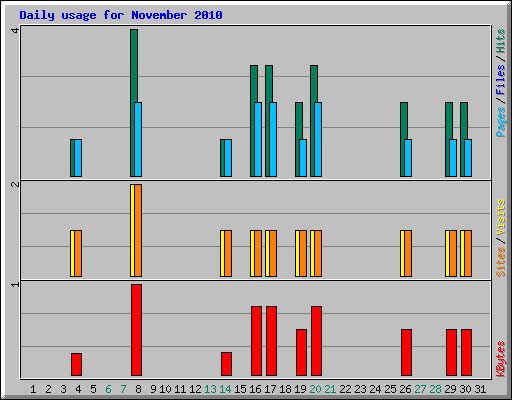Click day label 26 on the axis
Screen dimensions: 512x400
[x=405, y=389]
